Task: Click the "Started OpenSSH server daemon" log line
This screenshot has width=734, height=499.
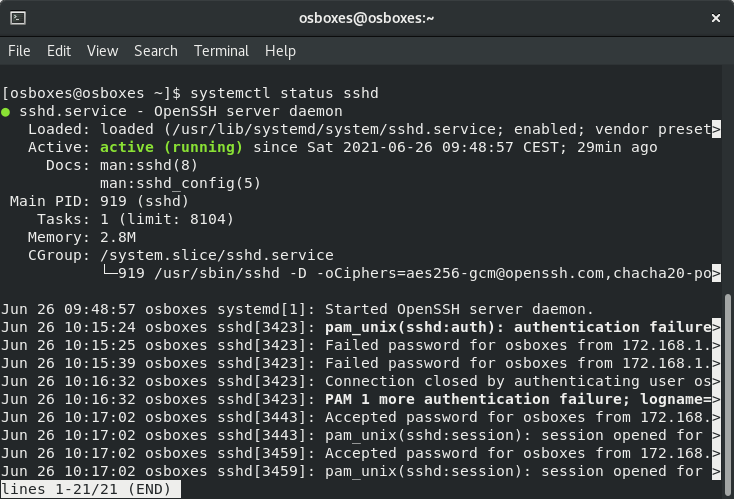Action: (x=459, y=309)
